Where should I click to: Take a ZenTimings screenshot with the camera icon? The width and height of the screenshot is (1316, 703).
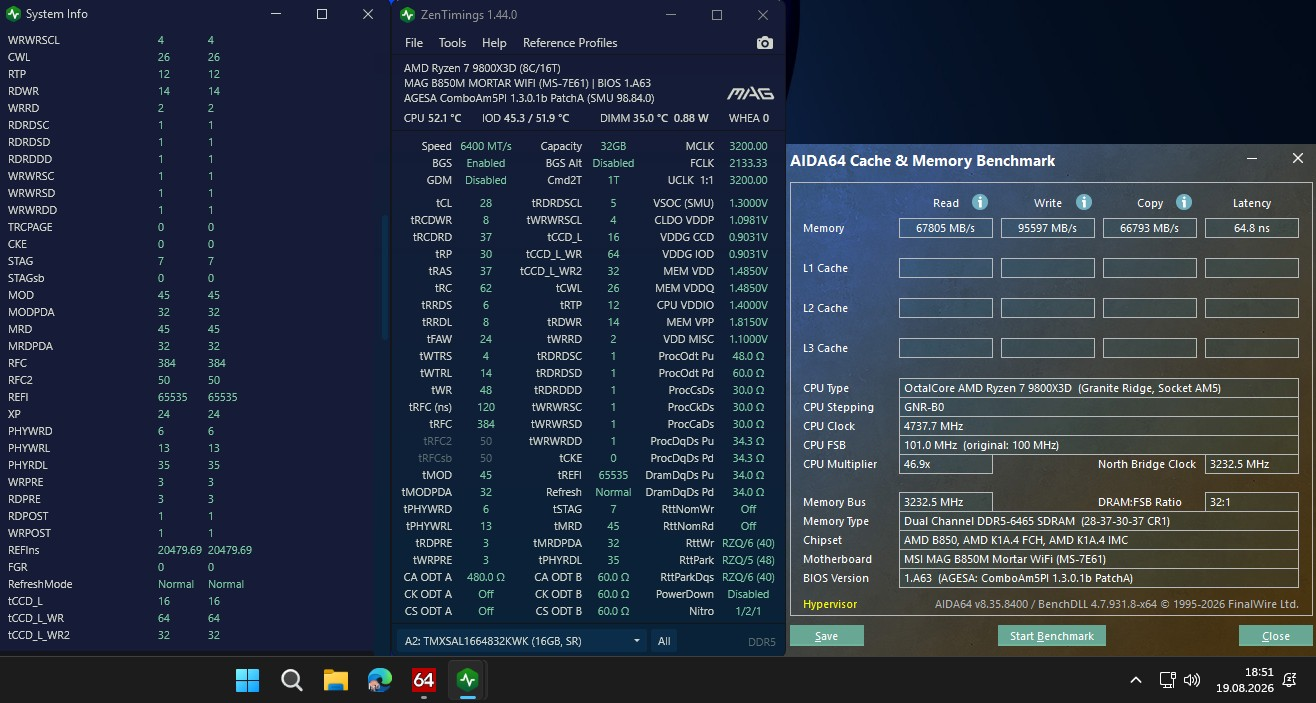[x=765, y=43]
